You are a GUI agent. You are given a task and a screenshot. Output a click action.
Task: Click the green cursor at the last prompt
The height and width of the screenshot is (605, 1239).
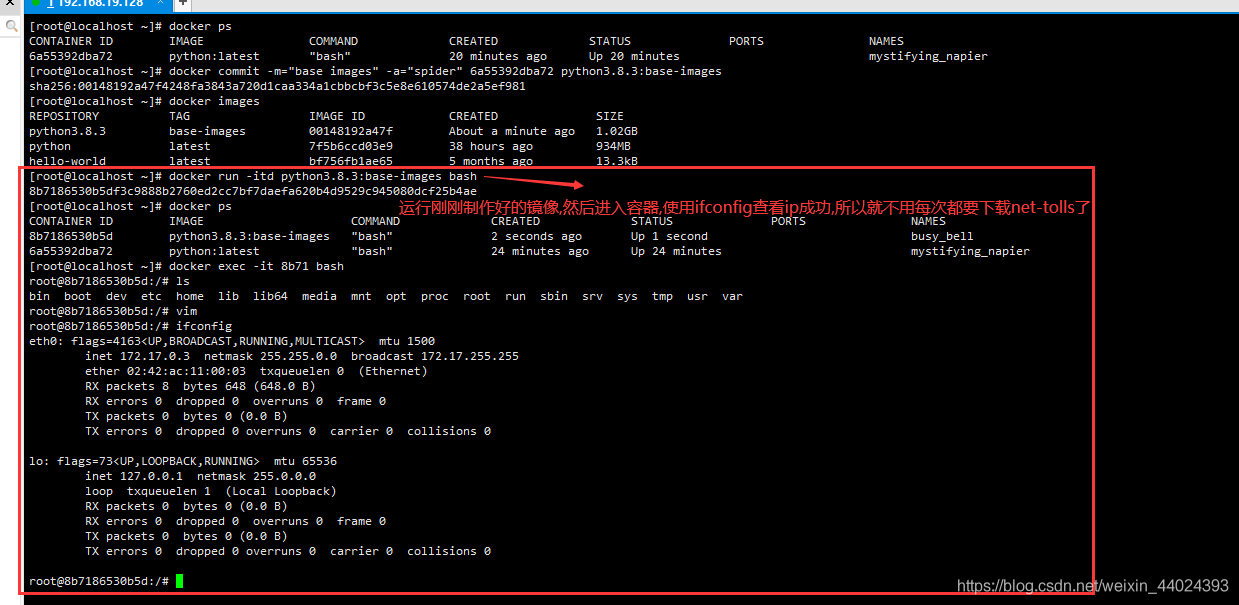click(x=179, y=581)
